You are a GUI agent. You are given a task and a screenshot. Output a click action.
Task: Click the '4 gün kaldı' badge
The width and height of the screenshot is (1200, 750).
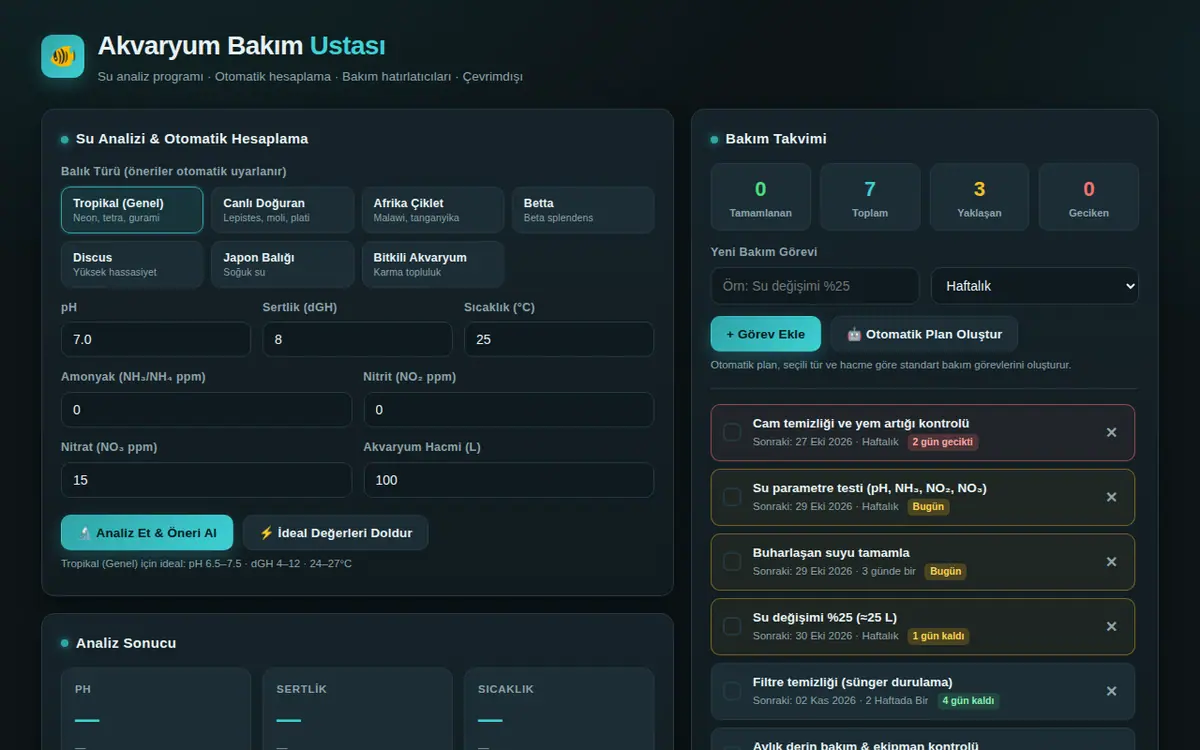pyautogui.click(x=968, y=701)
